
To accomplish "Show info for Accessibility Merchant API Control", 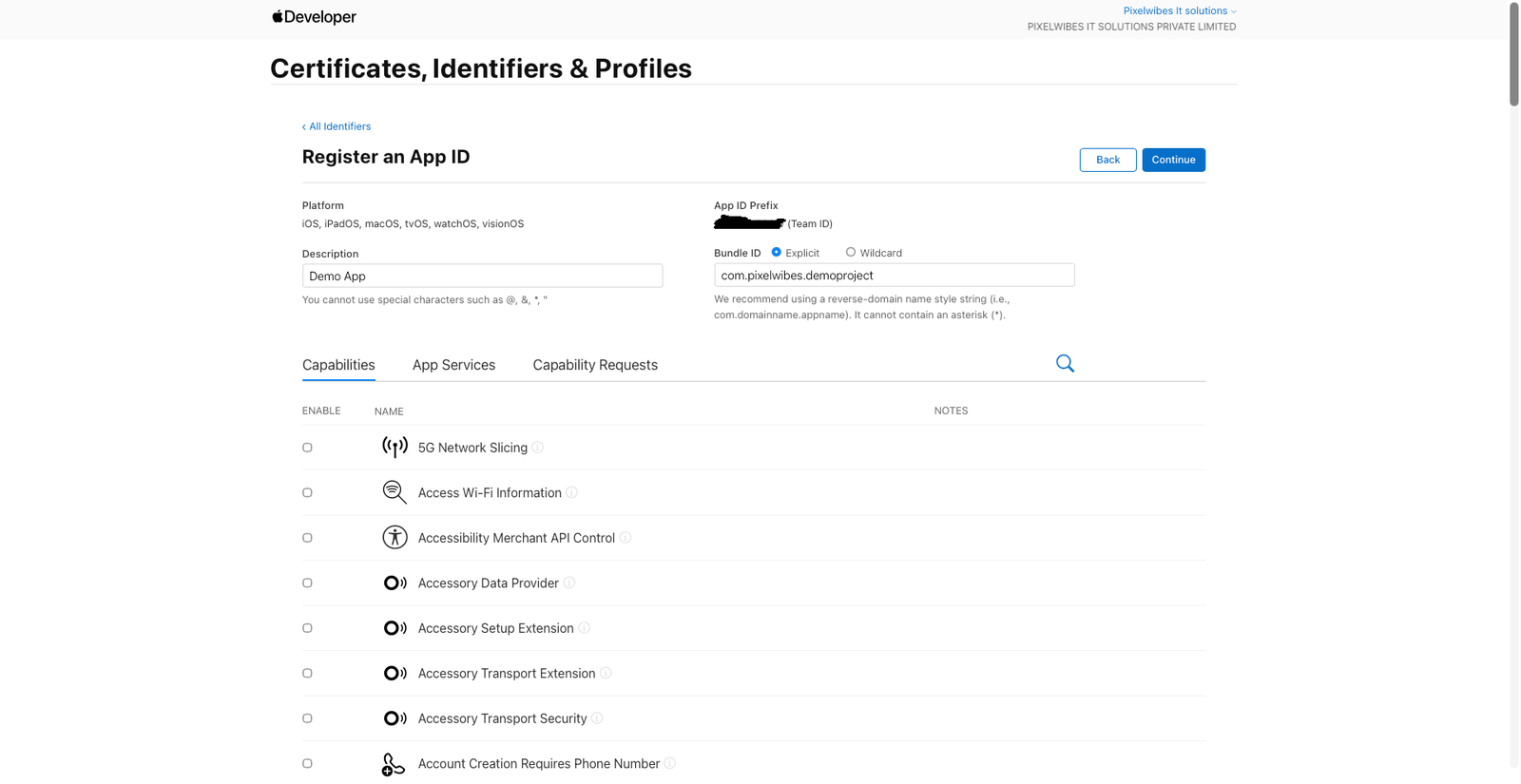I will (626, 538).
